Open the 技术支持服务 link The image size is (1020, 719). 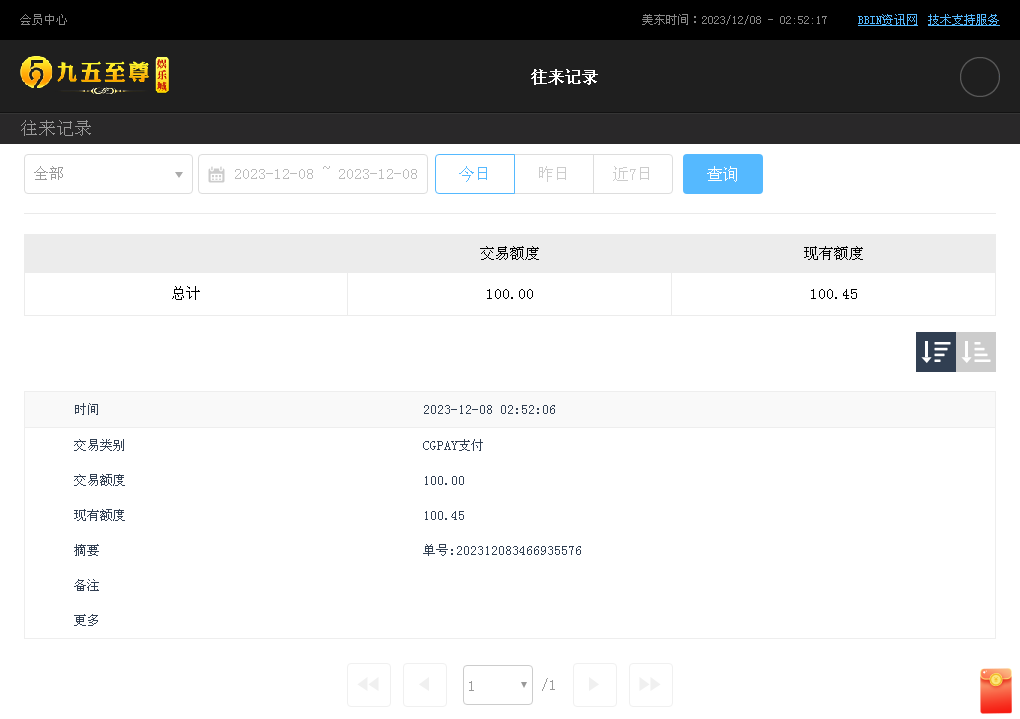[963, 20]
